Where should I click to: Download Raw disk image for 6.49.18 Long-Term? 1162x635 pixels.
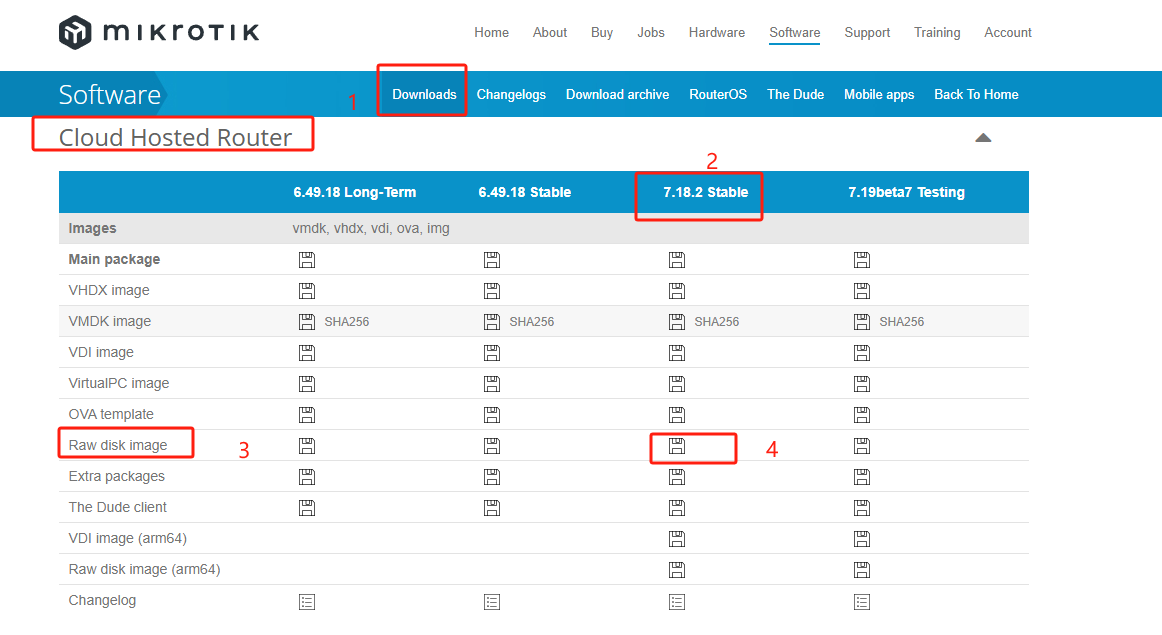[307, 446]
